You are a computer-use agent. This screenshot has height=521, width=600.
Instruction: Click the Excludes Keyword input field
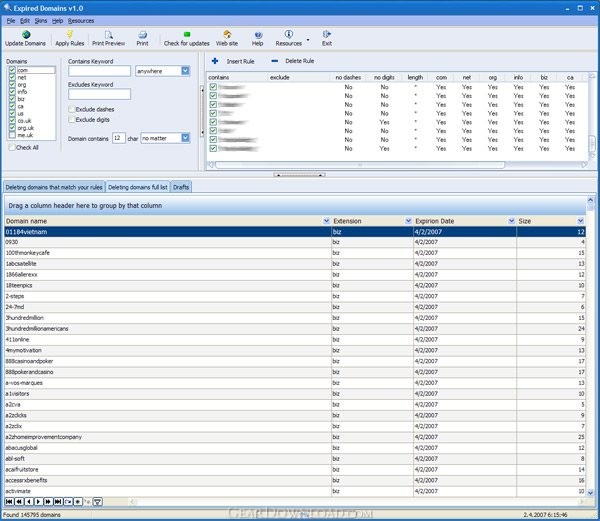[x=99, y=94]
